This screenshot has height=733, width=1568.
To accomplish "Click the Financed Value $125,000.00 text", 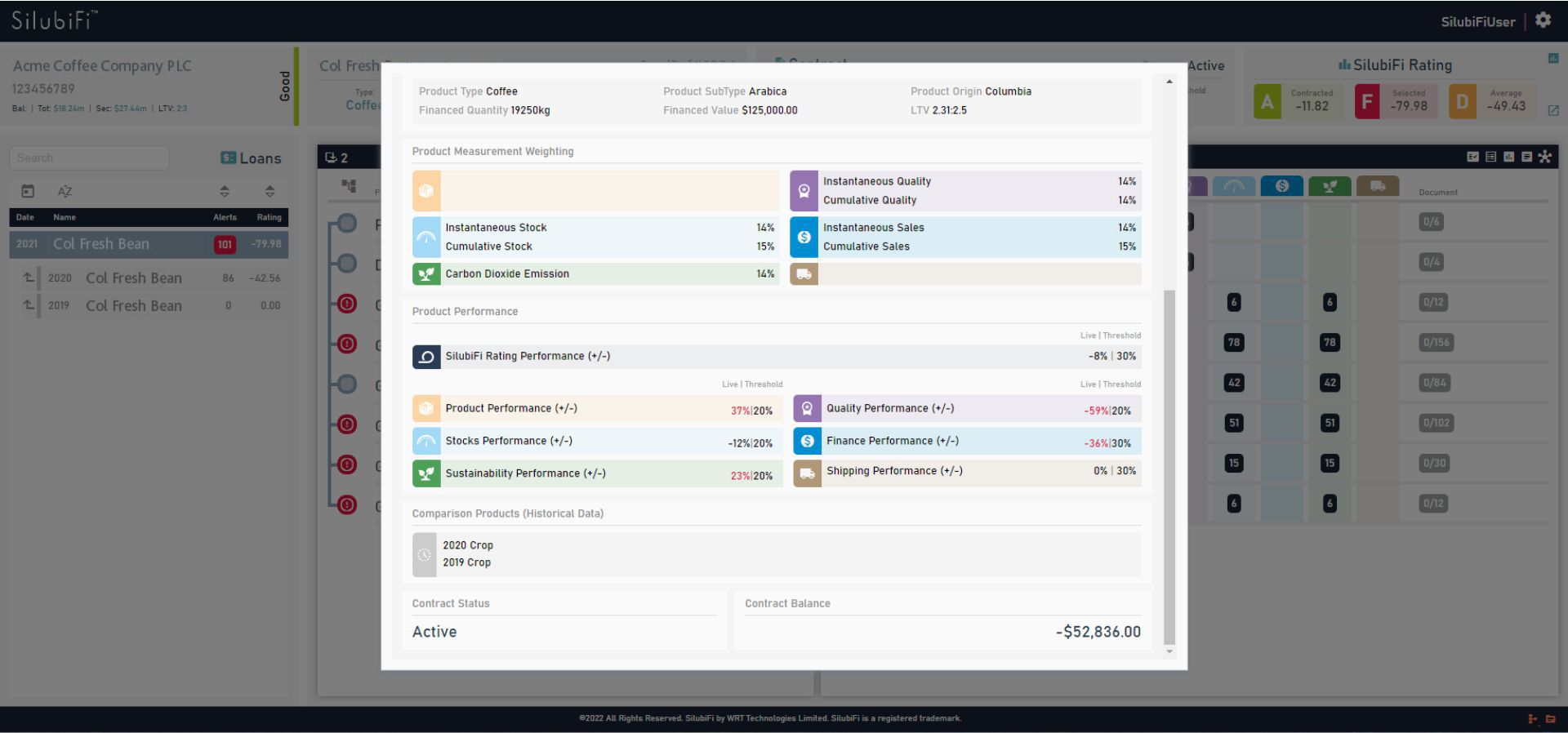I will pyautogui.click(x=730, y=110).
